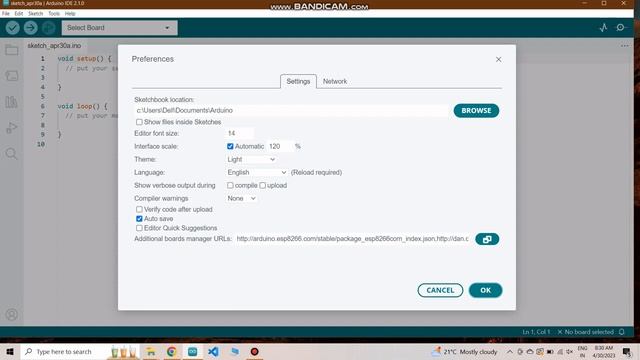Open the Theme dropdown set to Light
640x360 pixels.
click(x=251, y=159)
